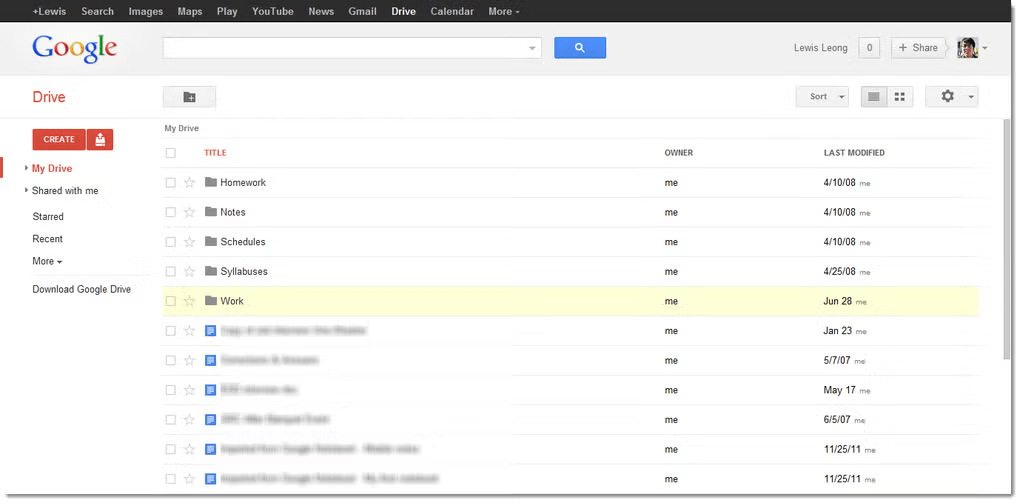Expand the My Drive tree arrow
The height and width of the screenshot is (503, 1020).
tap(26, 168)
